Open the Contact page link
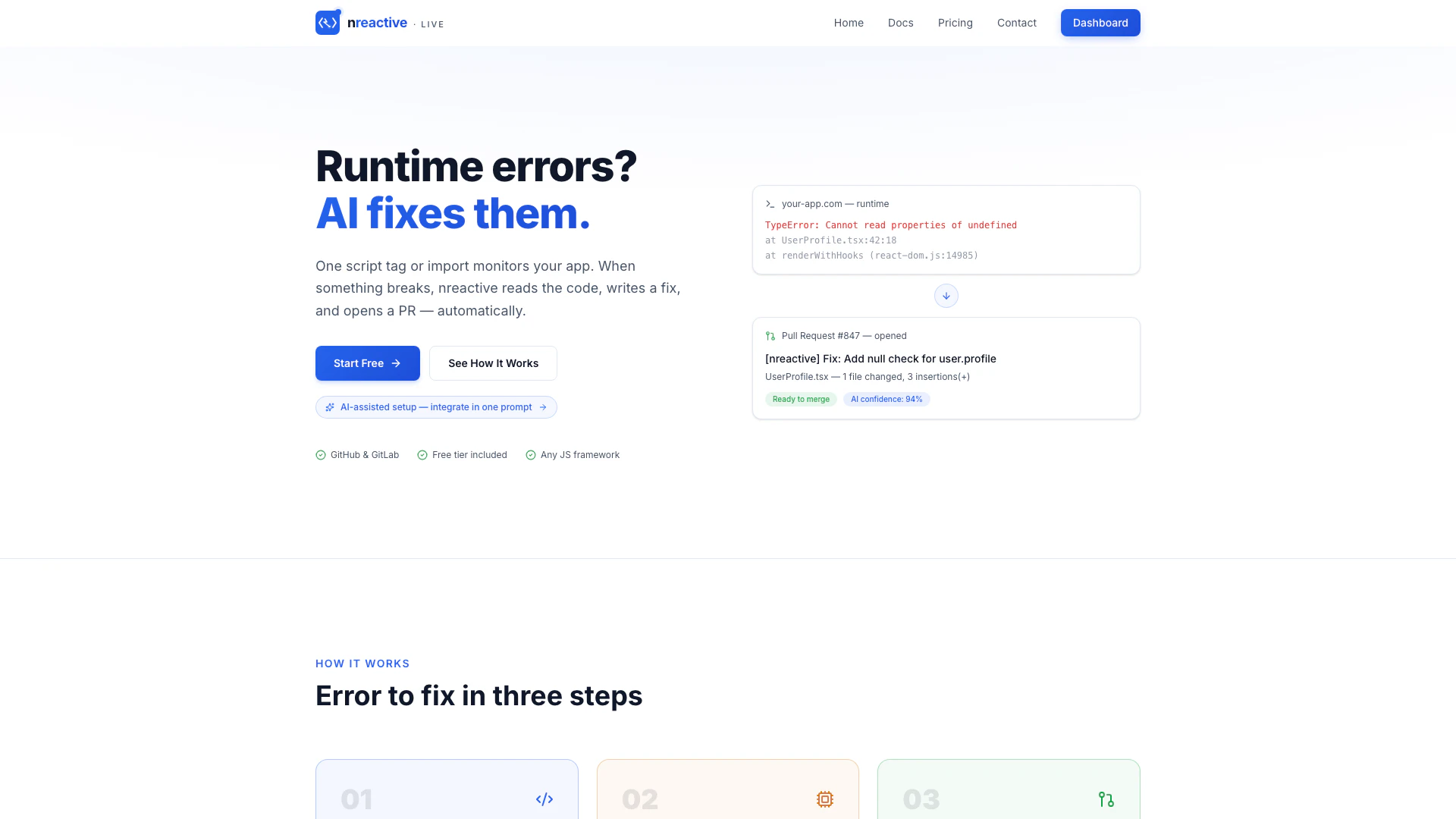Viewport: 1456px width, 819px height. [1016, 23]
